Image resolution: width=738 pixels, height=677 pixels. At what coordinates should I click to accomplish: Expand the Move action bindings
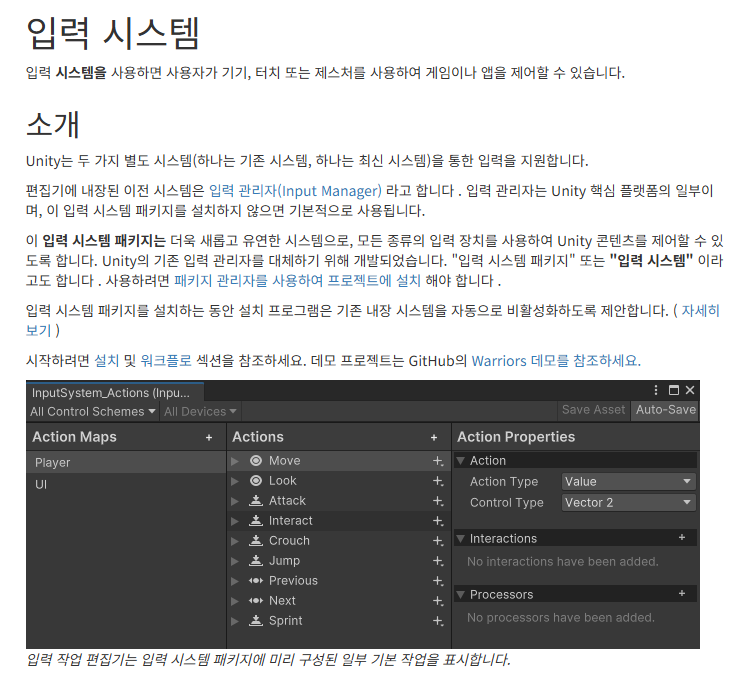(235, 461)
